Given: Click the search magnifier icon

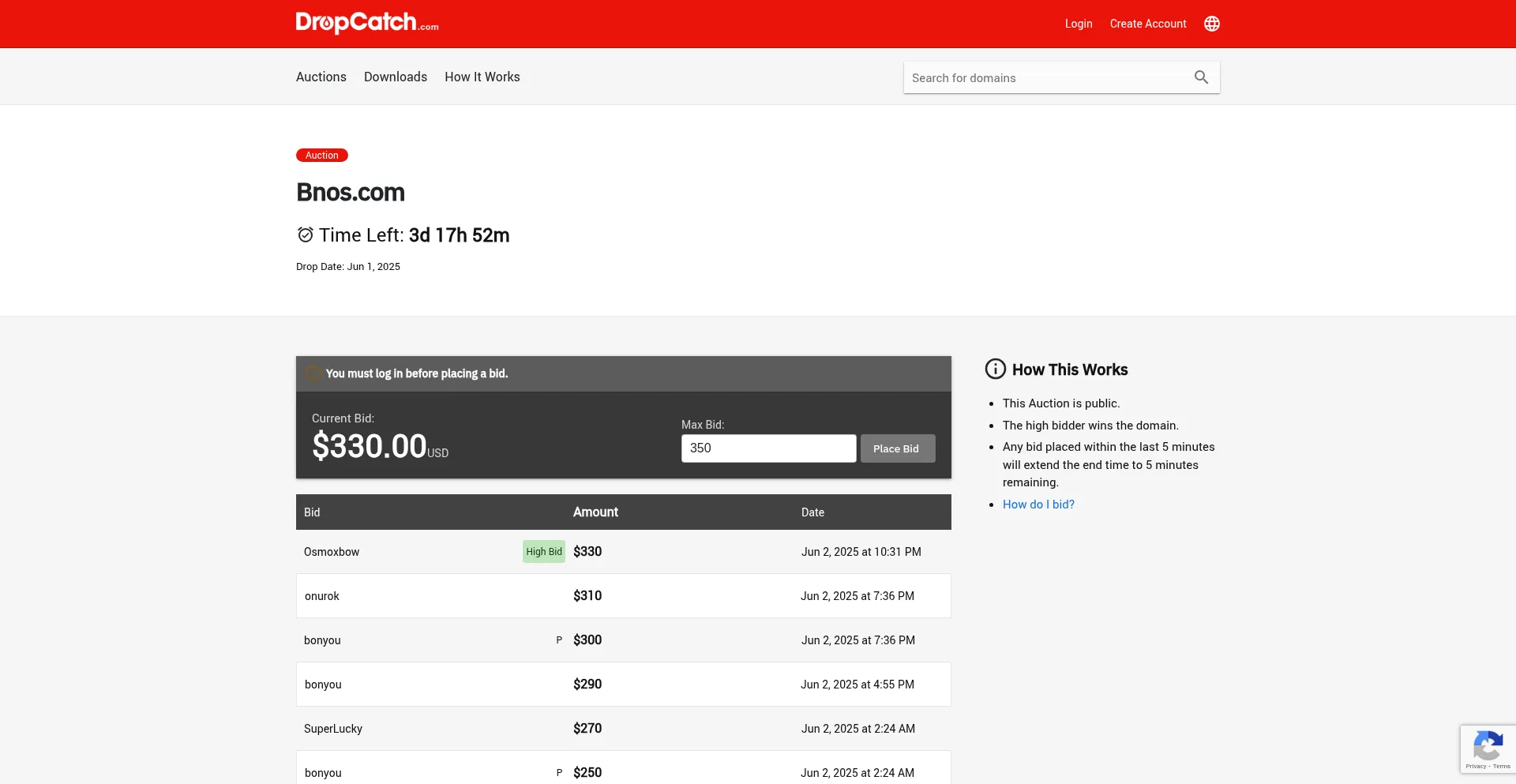Looking at the screenshot, I should pyautogui.click(x=1201, y=77).
